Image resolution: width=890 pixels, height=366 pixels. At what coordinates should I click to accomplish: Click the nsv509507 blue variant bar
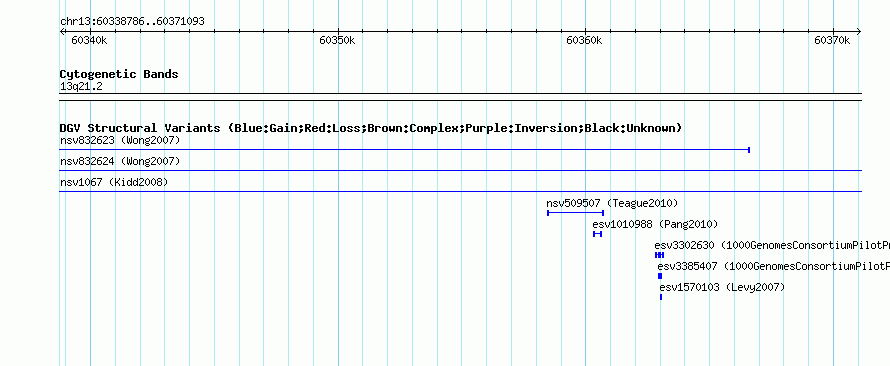tap(576, 213)
